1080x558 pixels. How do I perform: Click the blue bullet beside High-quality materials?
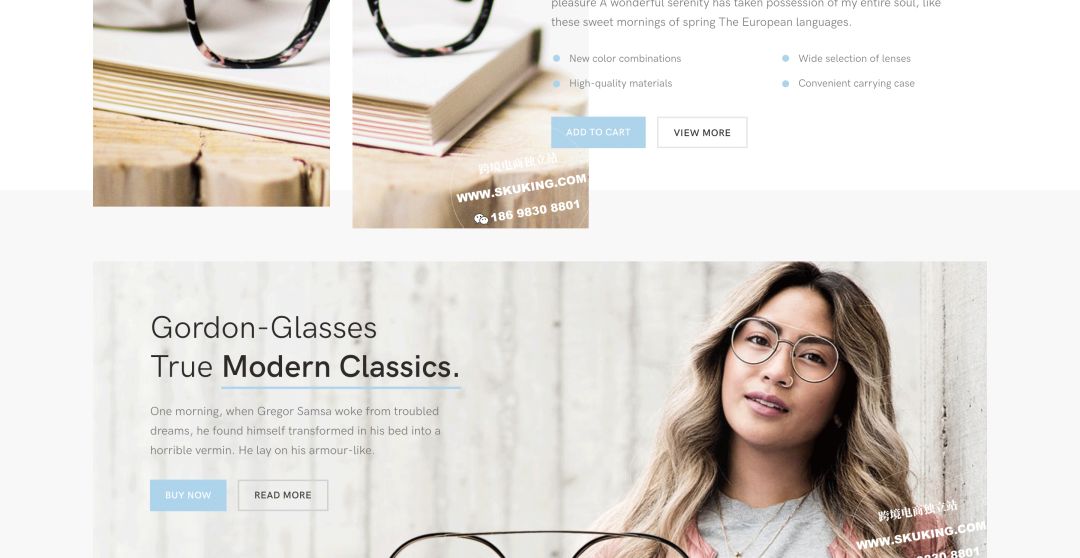click(557, 83)
